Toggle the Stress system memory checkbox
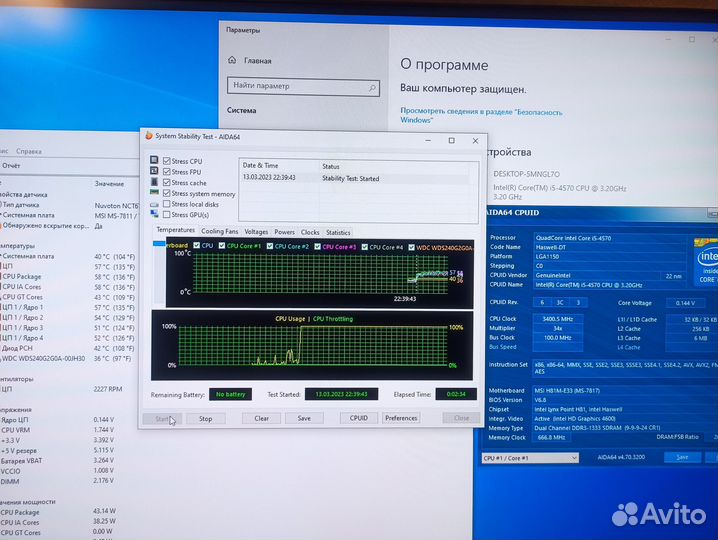 [x=167, y=193]
